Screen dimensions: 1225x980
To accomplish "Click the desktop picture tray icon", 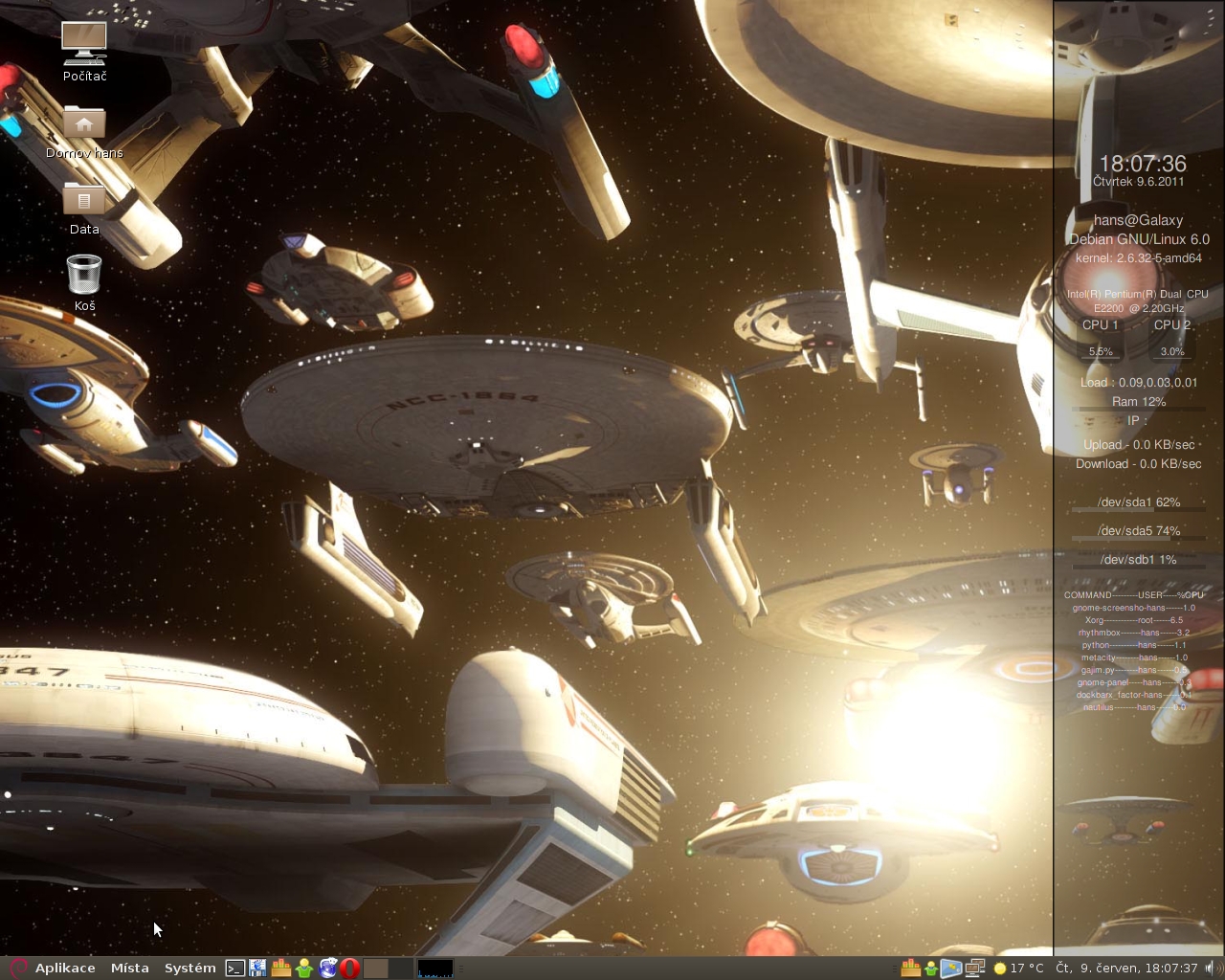I will [951, 969].
